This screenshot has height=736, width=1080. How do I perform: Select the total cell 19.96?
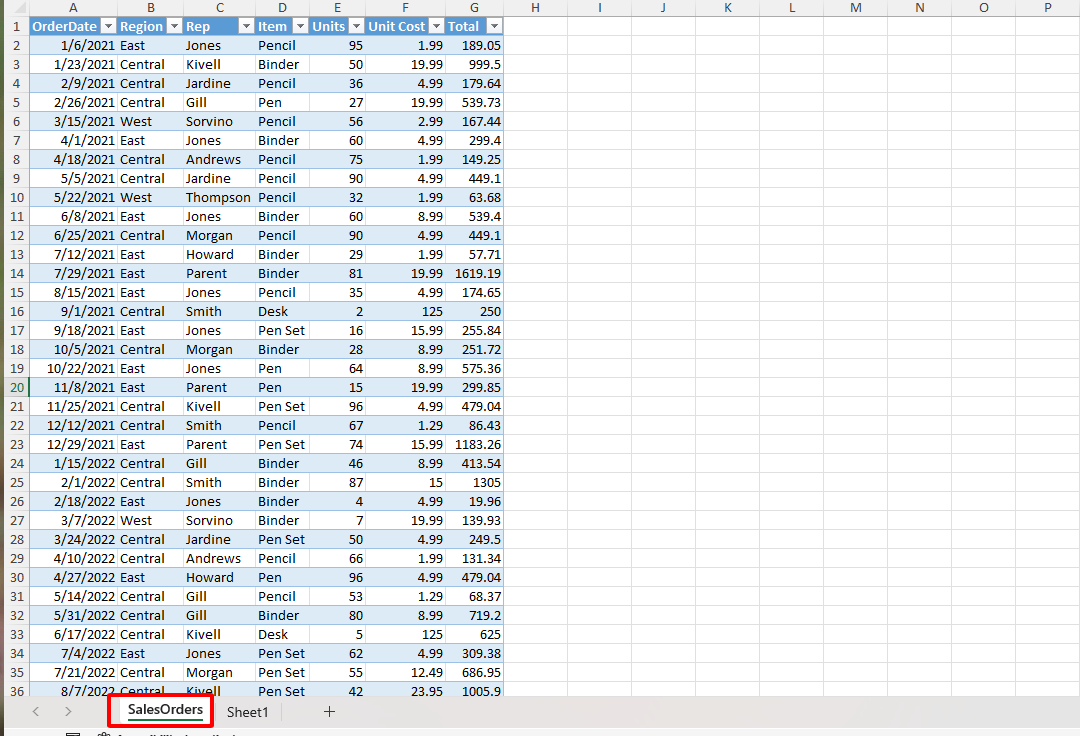click(475, 502)
